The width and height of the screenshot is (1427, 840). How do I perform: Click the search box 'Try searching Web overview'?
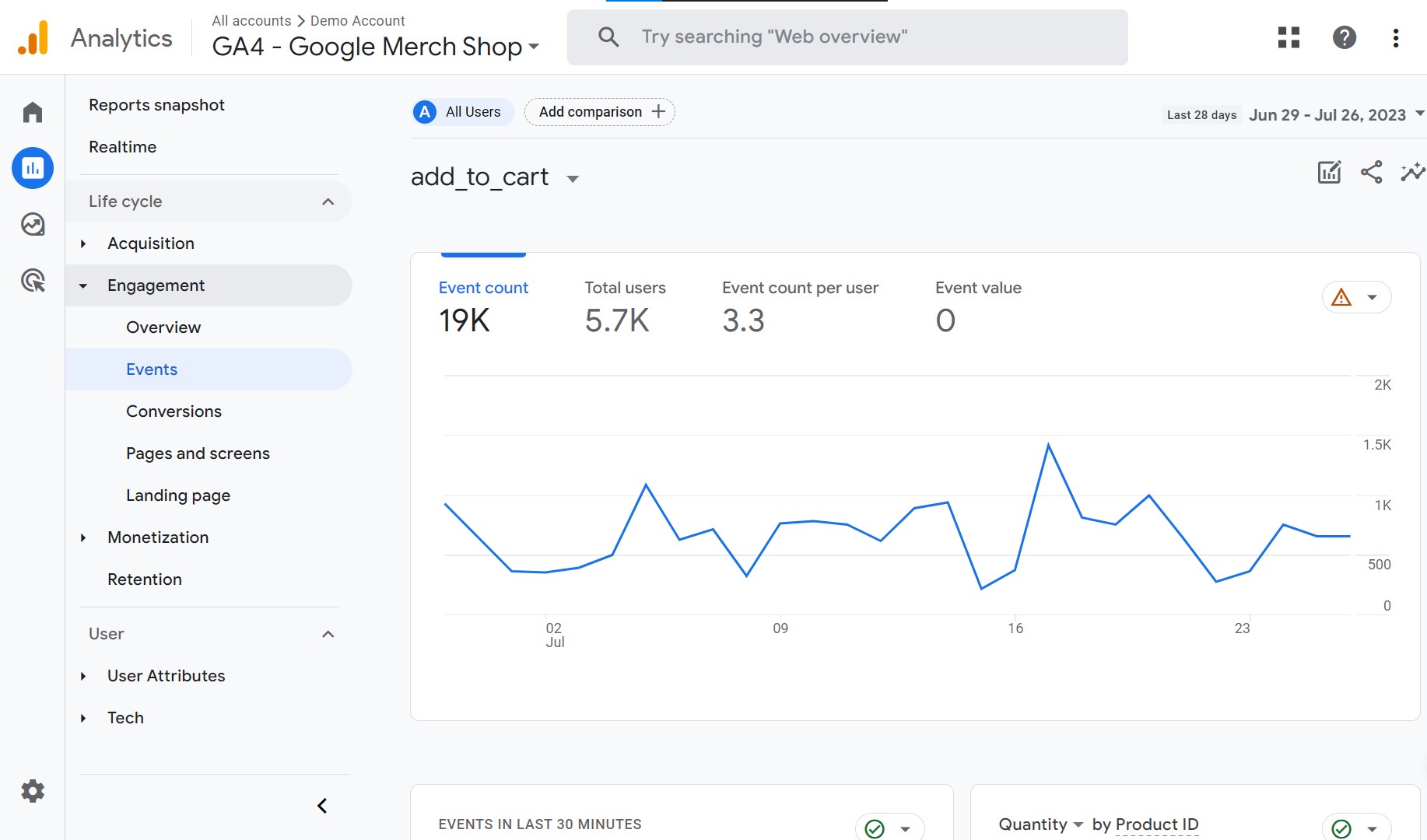(847, 37)
